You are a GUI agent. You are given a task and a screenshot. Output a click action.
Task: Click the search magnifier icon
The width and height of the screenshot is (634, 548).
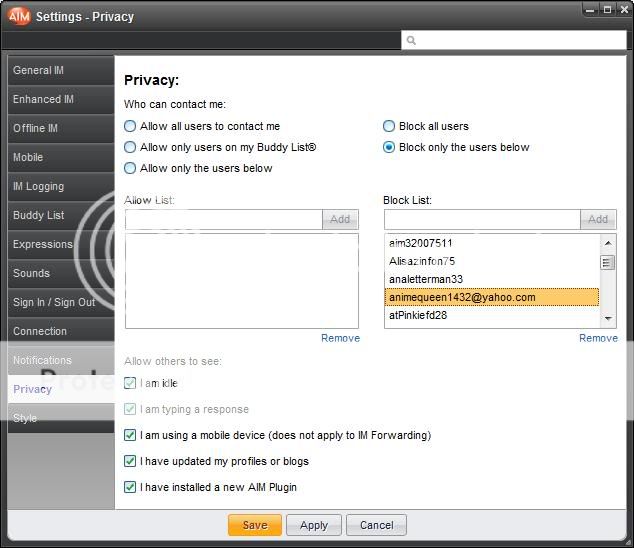click(x=411, y=41)
